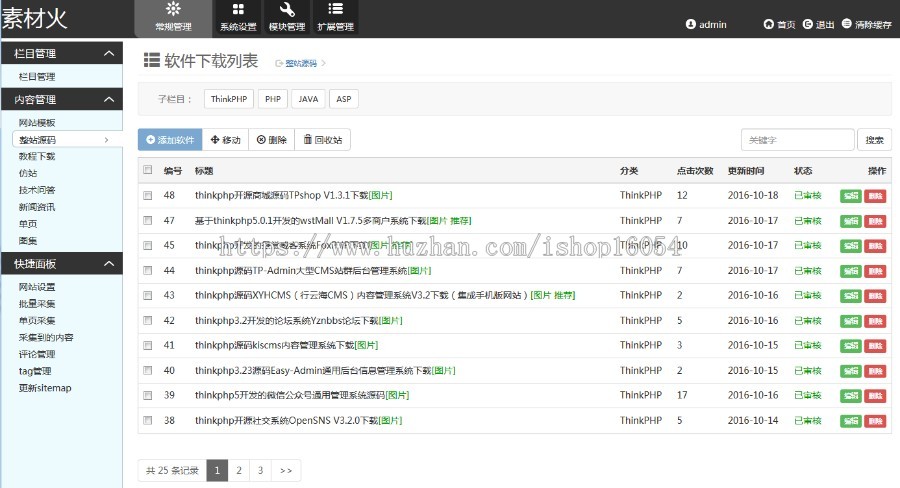Check the checkbox for row 43
Screen dimensions: 900x488
tap(148, 295)
